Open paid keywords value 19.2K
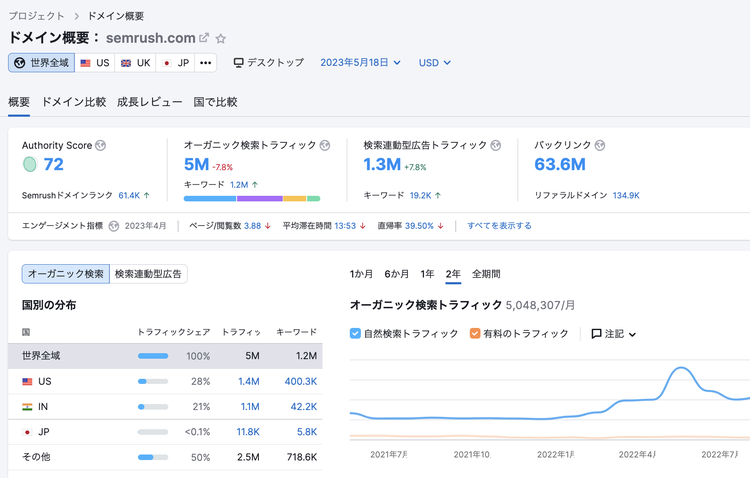Image resolution: width=750 pixels, height=478 pixels. 420,195
